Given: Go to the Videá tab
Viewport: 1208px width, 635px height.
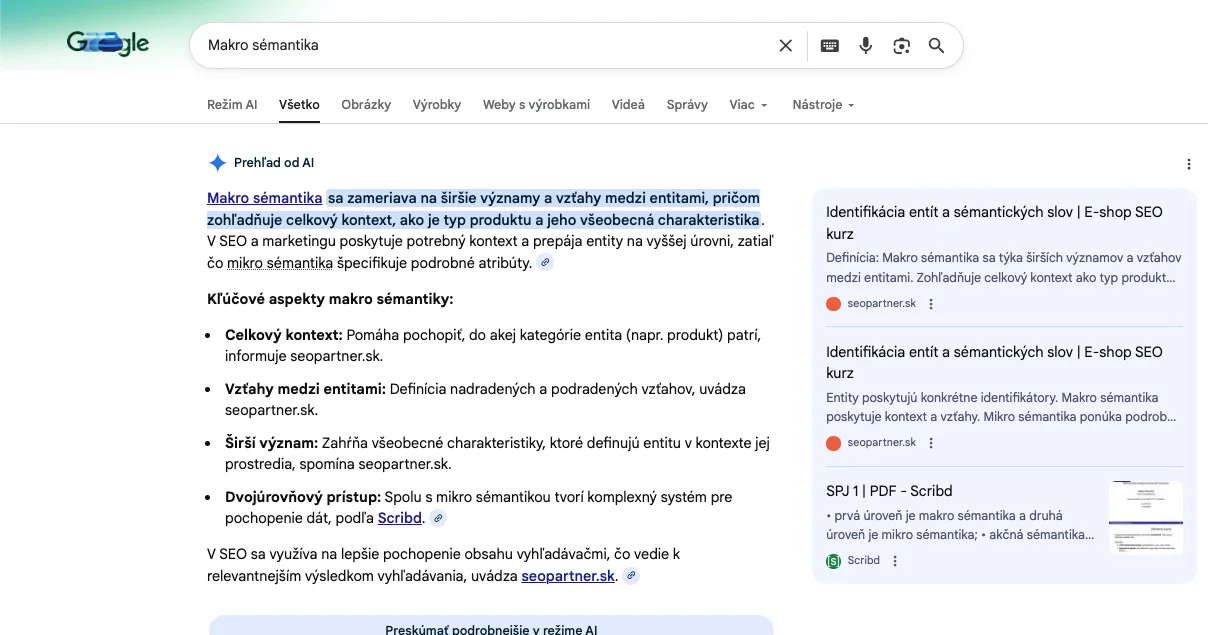Looking at the screenshot, I should 628,105.
